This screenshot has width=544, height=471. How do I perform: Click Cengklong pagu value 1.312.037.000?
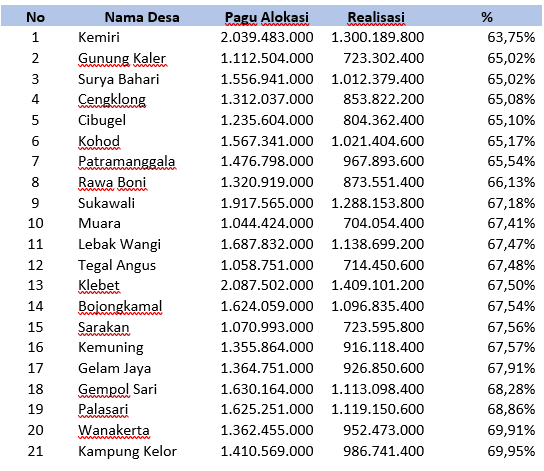pyautogui.click(x=267, y=99)
